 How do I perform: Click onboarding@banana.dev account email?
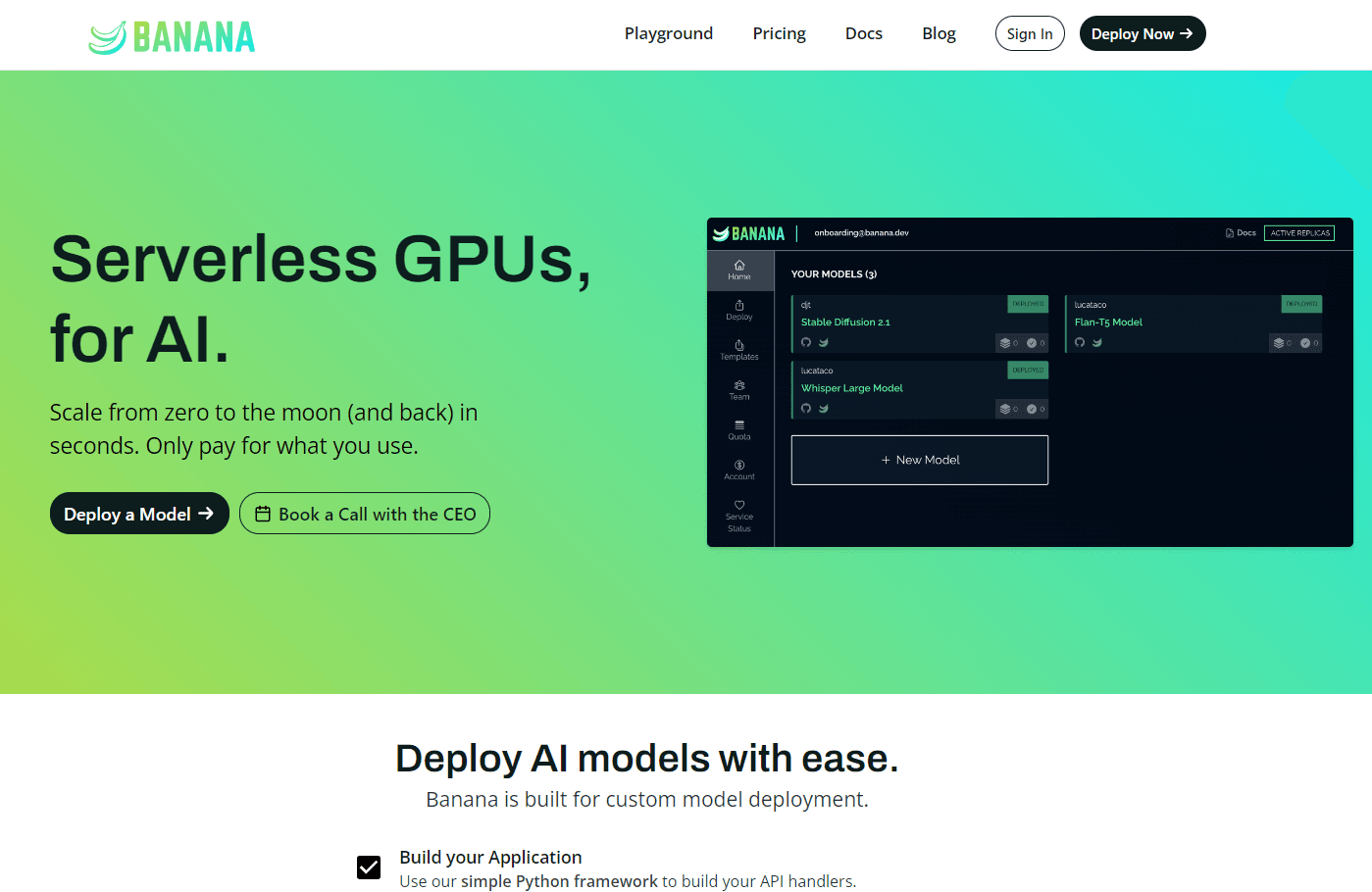tap(861, 233)
